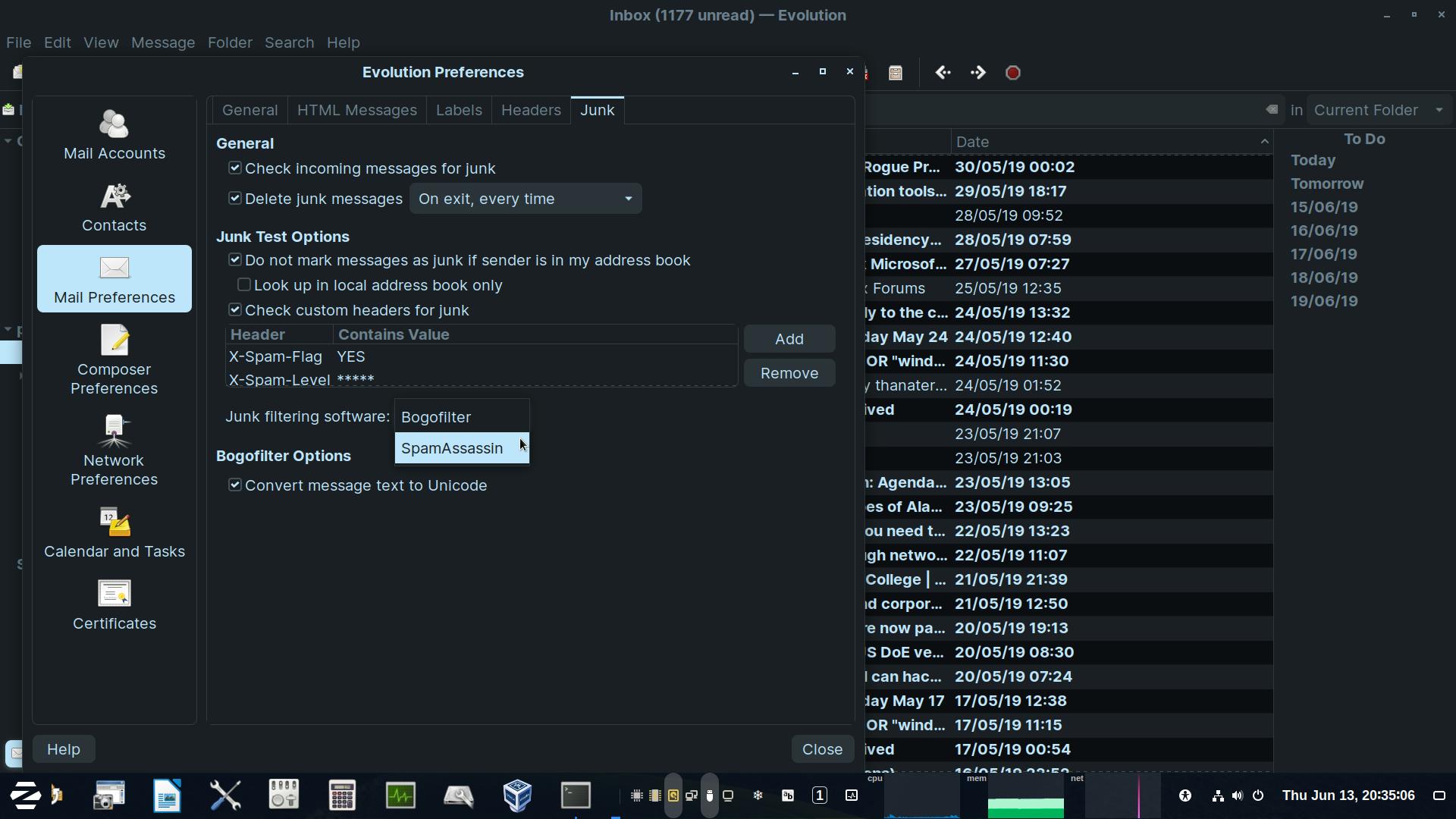Open Certificates preferences section
The height and width of the screenshot is (819, 1456).
pyautogui.click(x=114, y=606)
